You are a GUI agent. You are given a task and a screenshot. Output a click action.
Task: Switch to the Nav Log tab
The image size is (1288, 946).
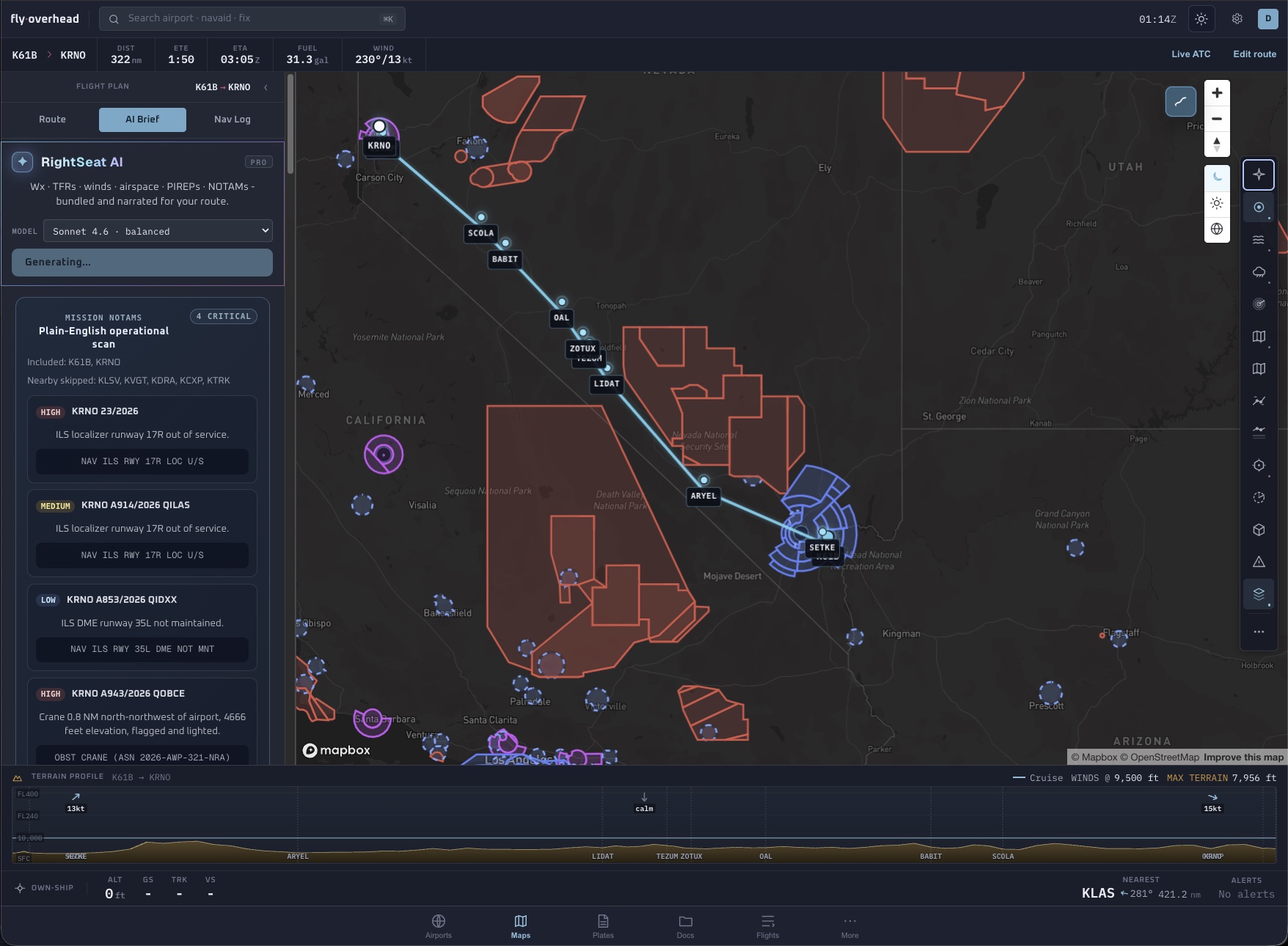point(233,120)
